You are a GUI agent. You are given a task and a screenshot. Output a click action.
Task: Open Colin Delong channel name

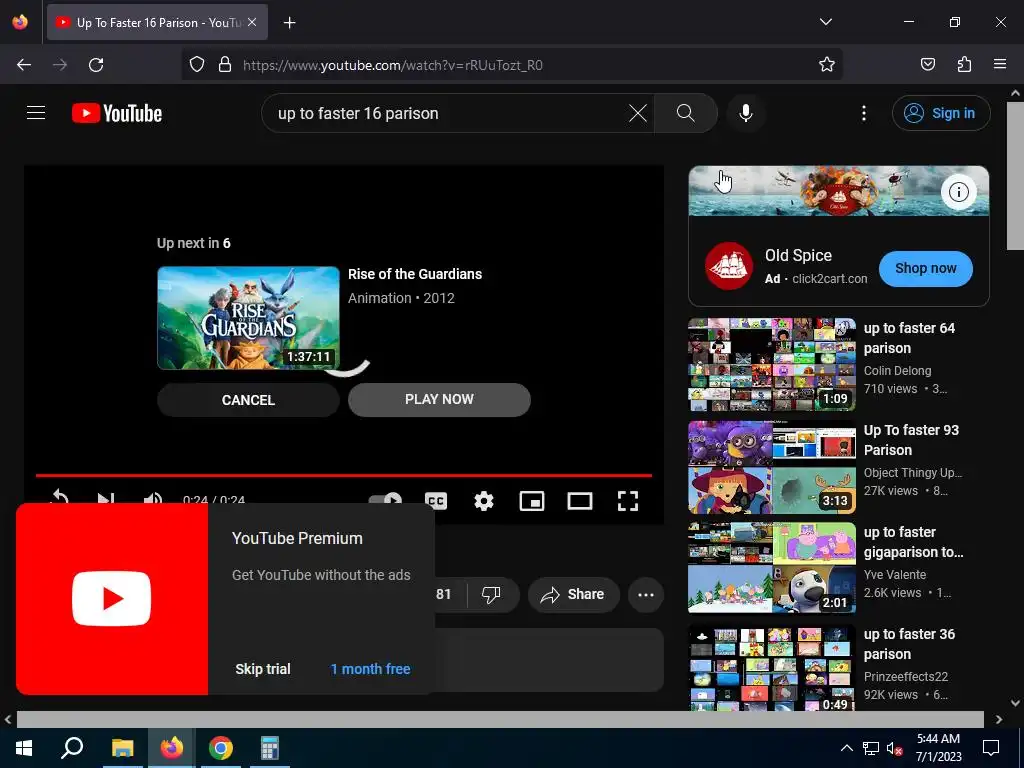[897, 370]
